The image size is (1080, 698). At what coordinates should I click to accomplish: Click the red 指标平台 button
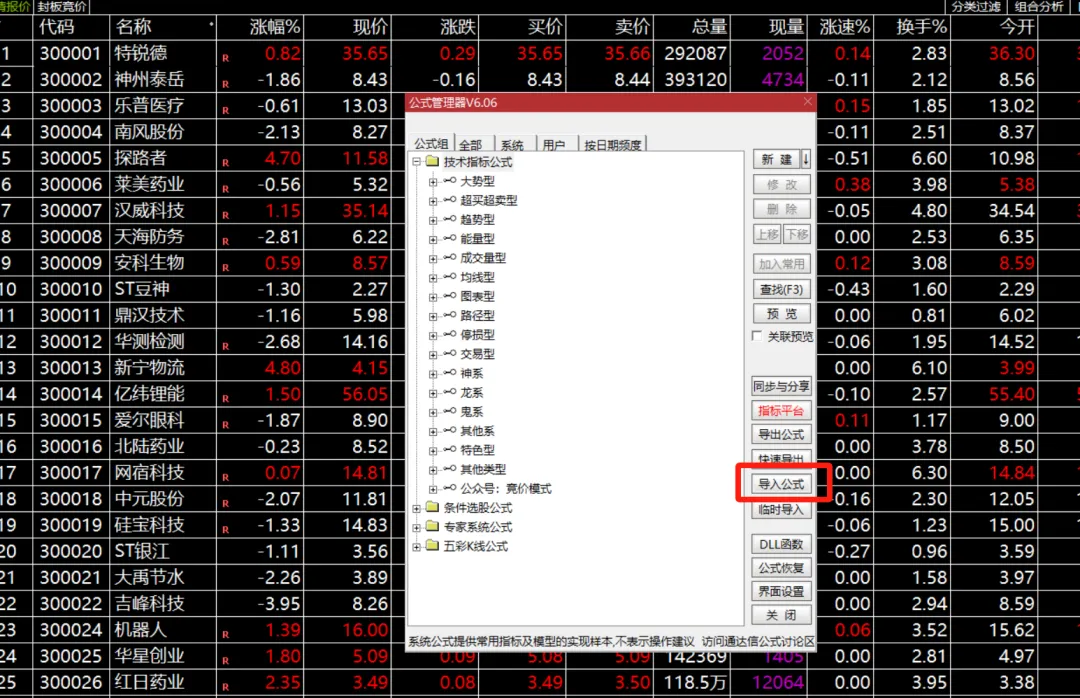click(x=781, y=411)
